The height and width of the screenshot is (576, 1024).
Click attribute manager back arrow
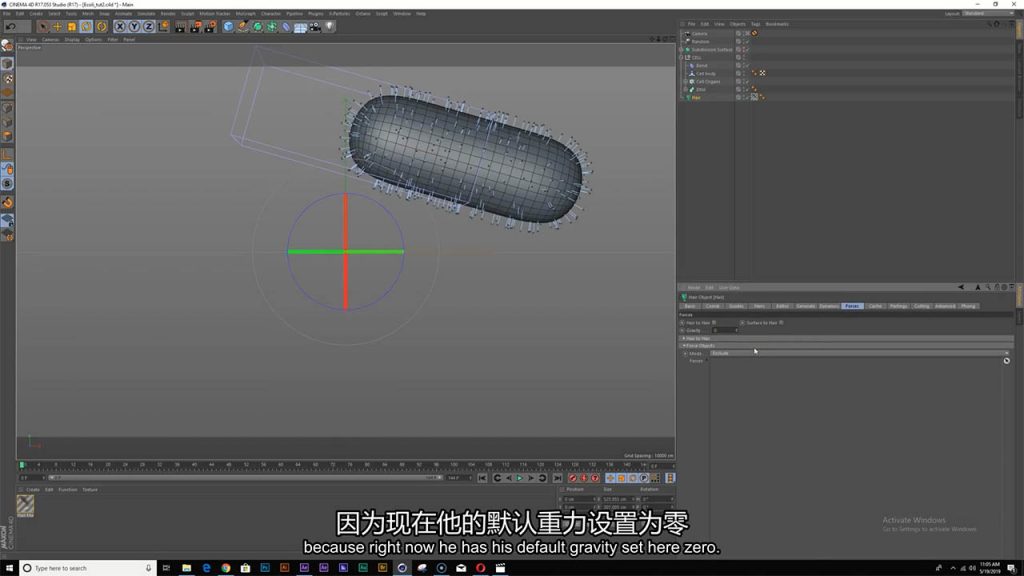click(961, 287)
